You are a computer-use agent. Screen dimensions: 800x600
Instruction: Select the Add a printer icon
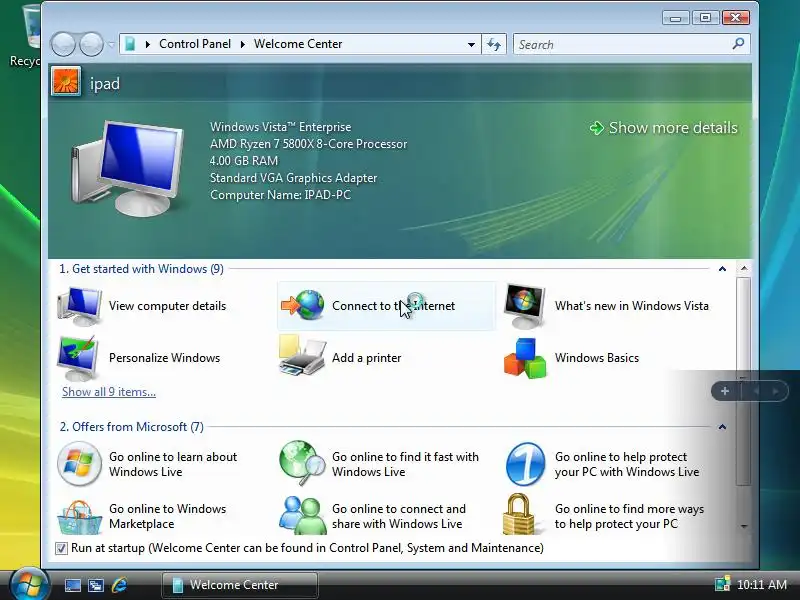(302, 356)
